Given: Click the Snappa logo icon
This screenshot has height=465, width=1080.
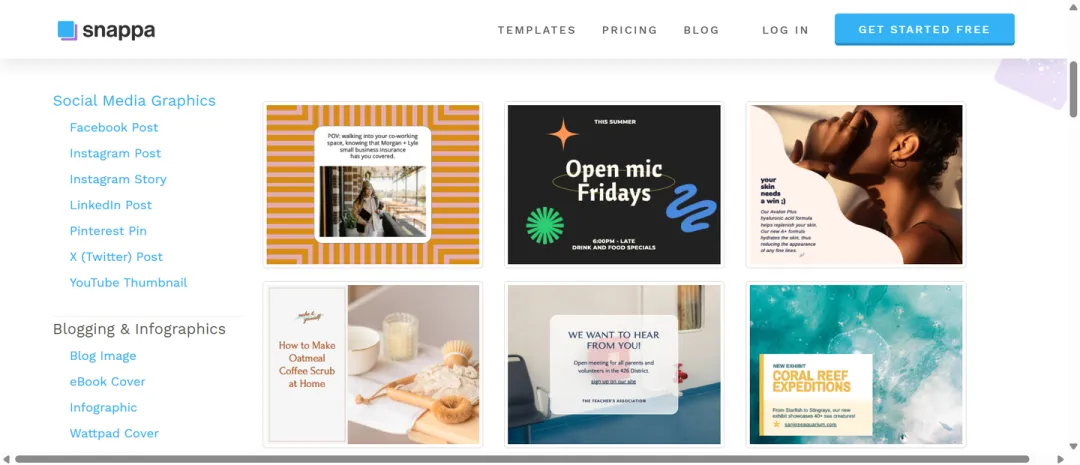Looking at the screenshot, I should point(68,30).
